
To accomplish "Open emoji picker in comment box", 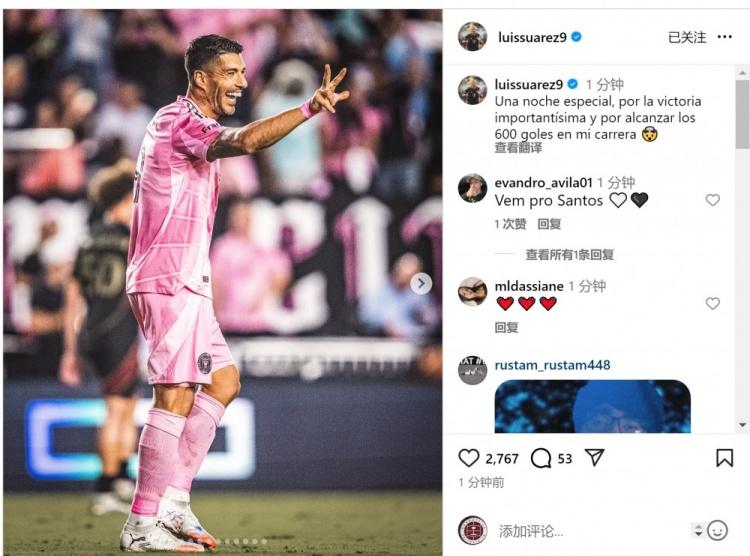I will [x=717, y=530].
